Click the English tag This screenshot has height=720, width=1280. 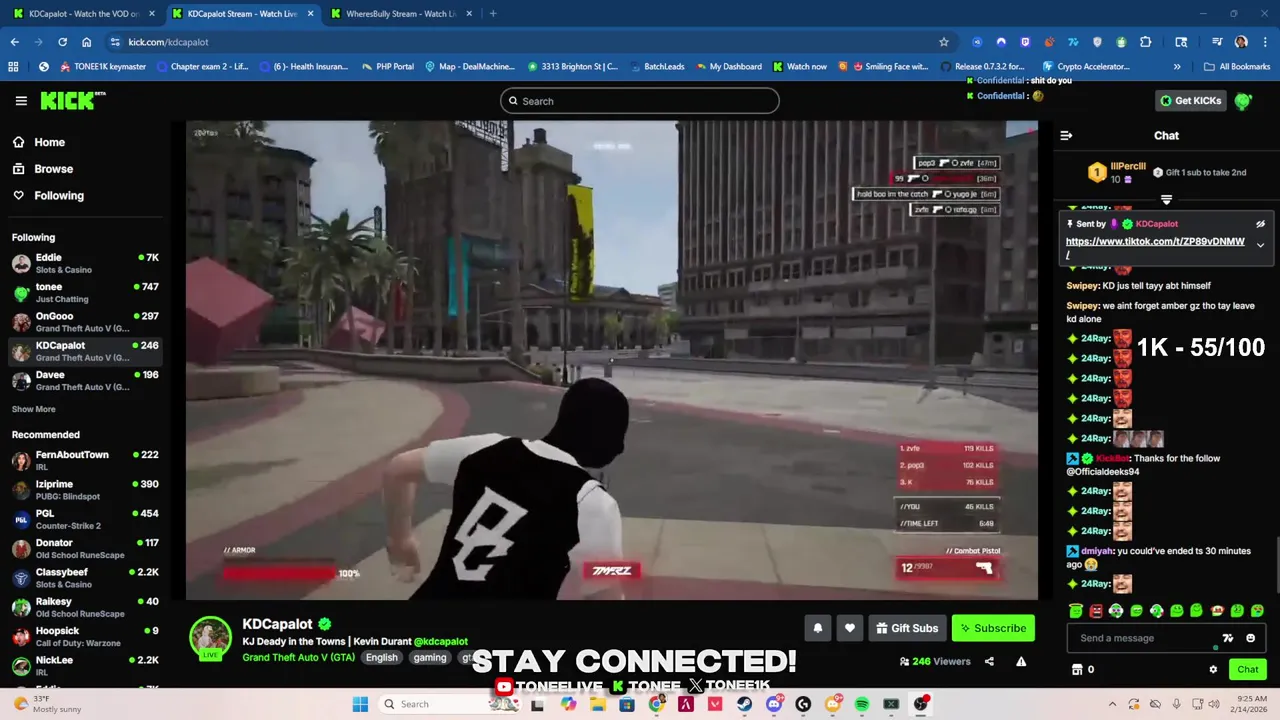[x=381, y=657]
